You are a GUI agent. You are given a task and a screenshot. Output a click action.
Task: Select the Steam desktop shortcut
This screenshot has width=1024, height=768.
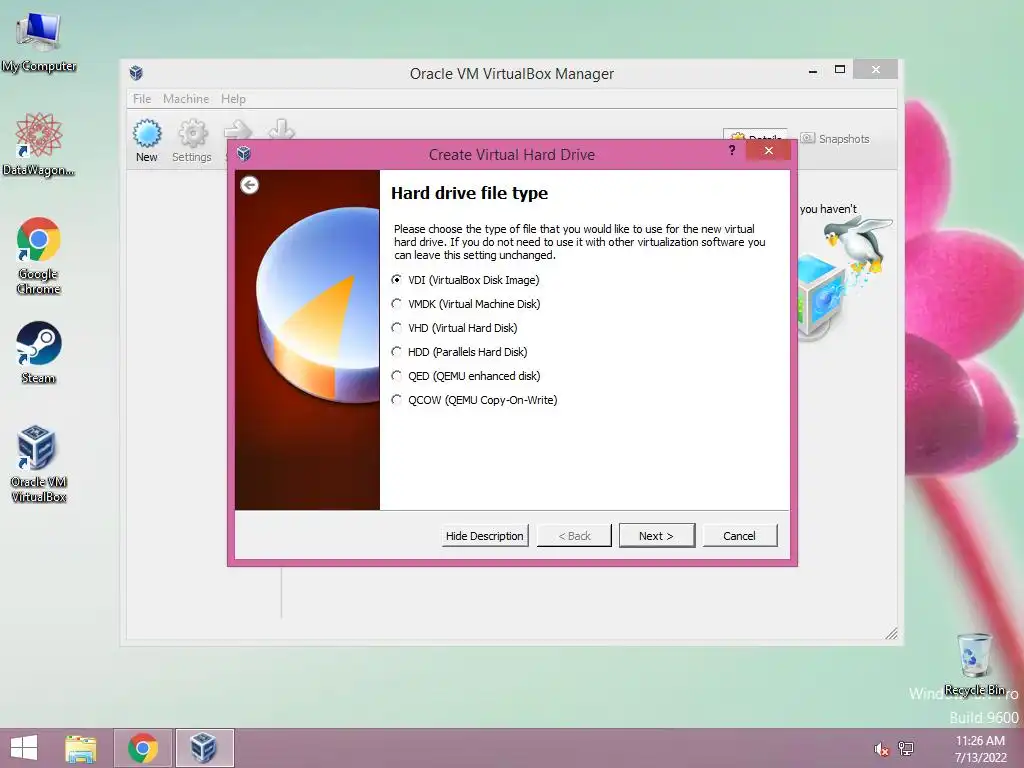(x=39, y=353)
